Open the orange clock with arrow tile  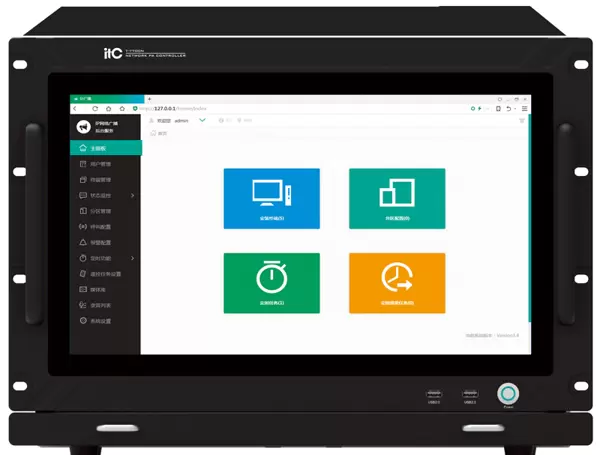[x=396, y=282]
